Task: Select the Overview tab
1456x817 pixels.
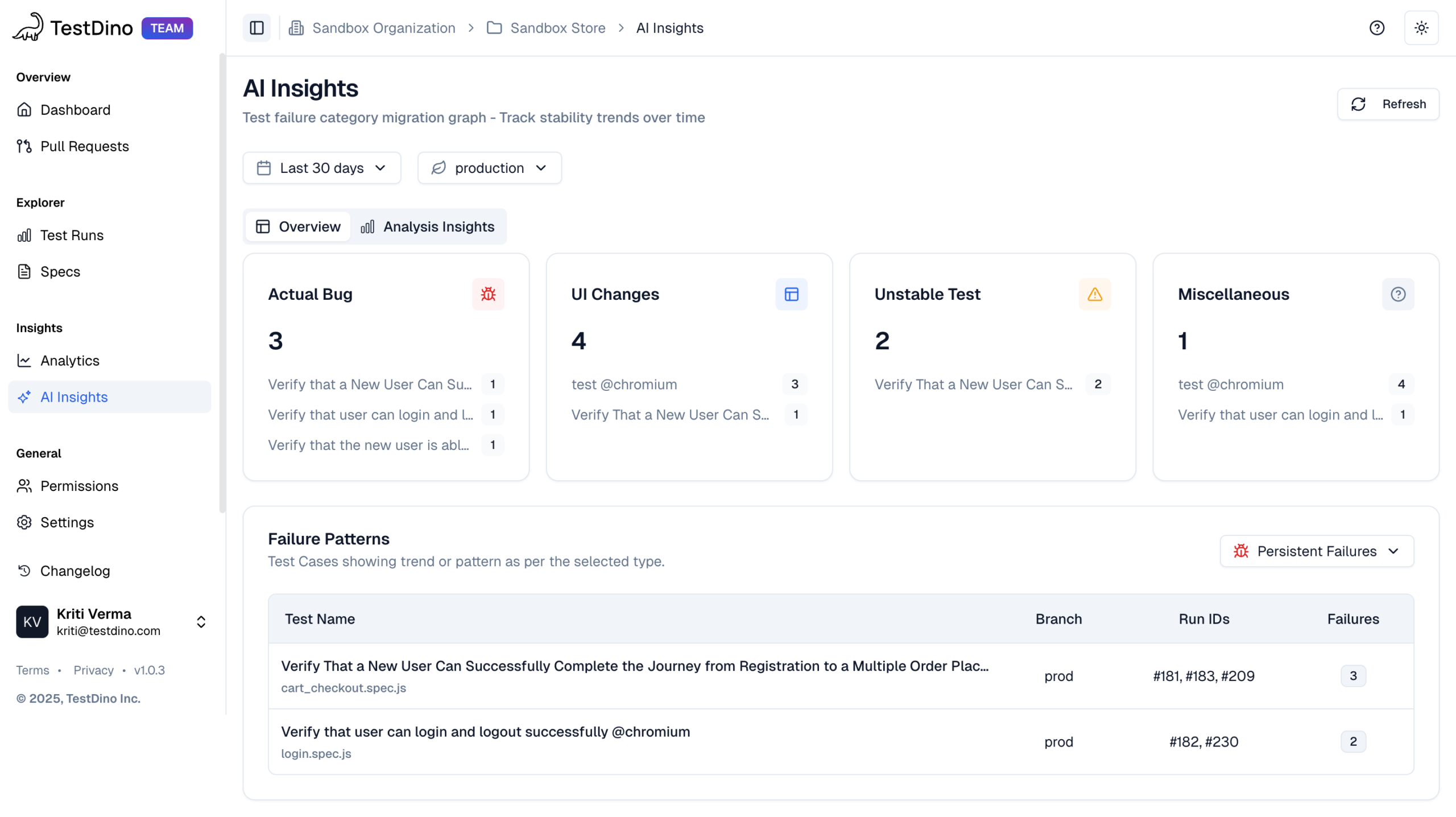Action: 298,226
